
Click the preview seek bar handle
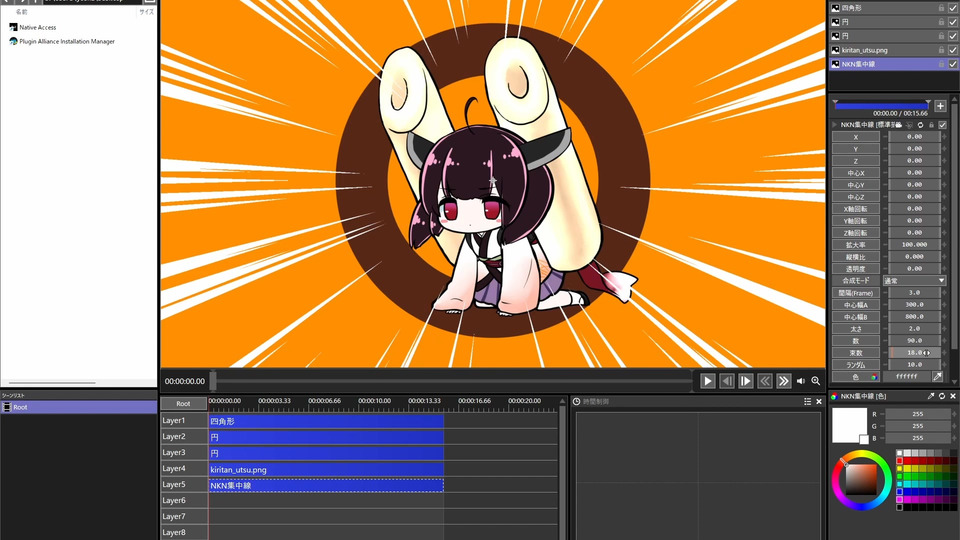(213, 381)
